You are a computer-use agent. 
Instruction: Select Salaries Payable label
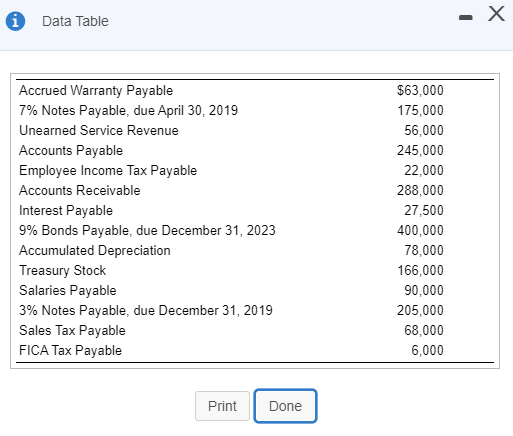68,291
